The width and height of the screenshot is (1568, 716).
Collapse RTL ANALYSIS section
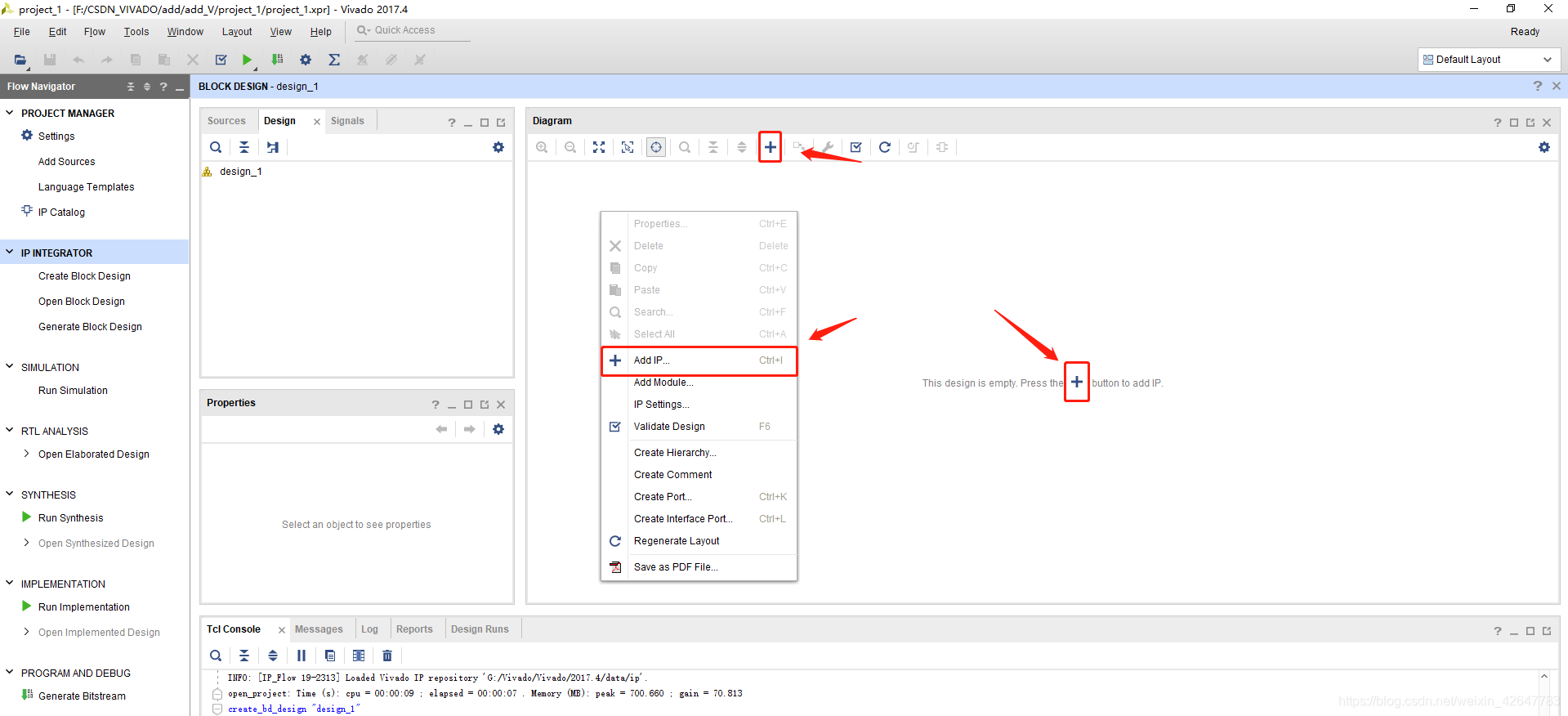(10, 431)
